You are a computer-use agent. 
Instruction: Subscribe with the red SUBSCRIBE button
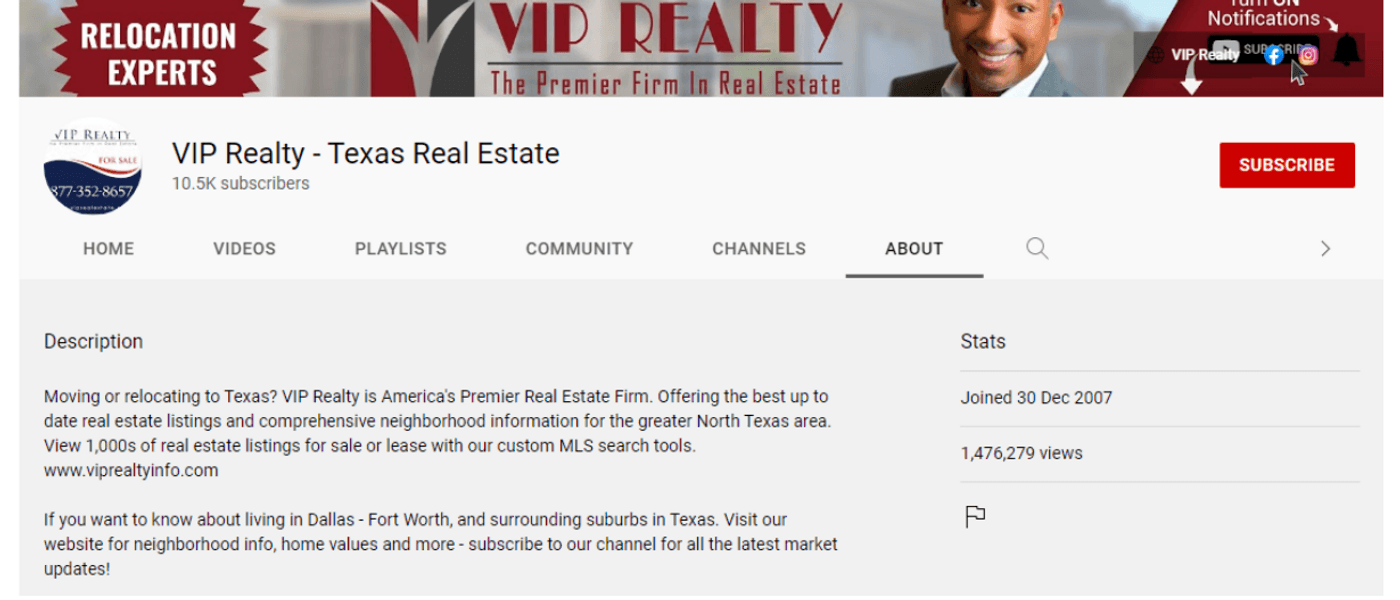1287,165
